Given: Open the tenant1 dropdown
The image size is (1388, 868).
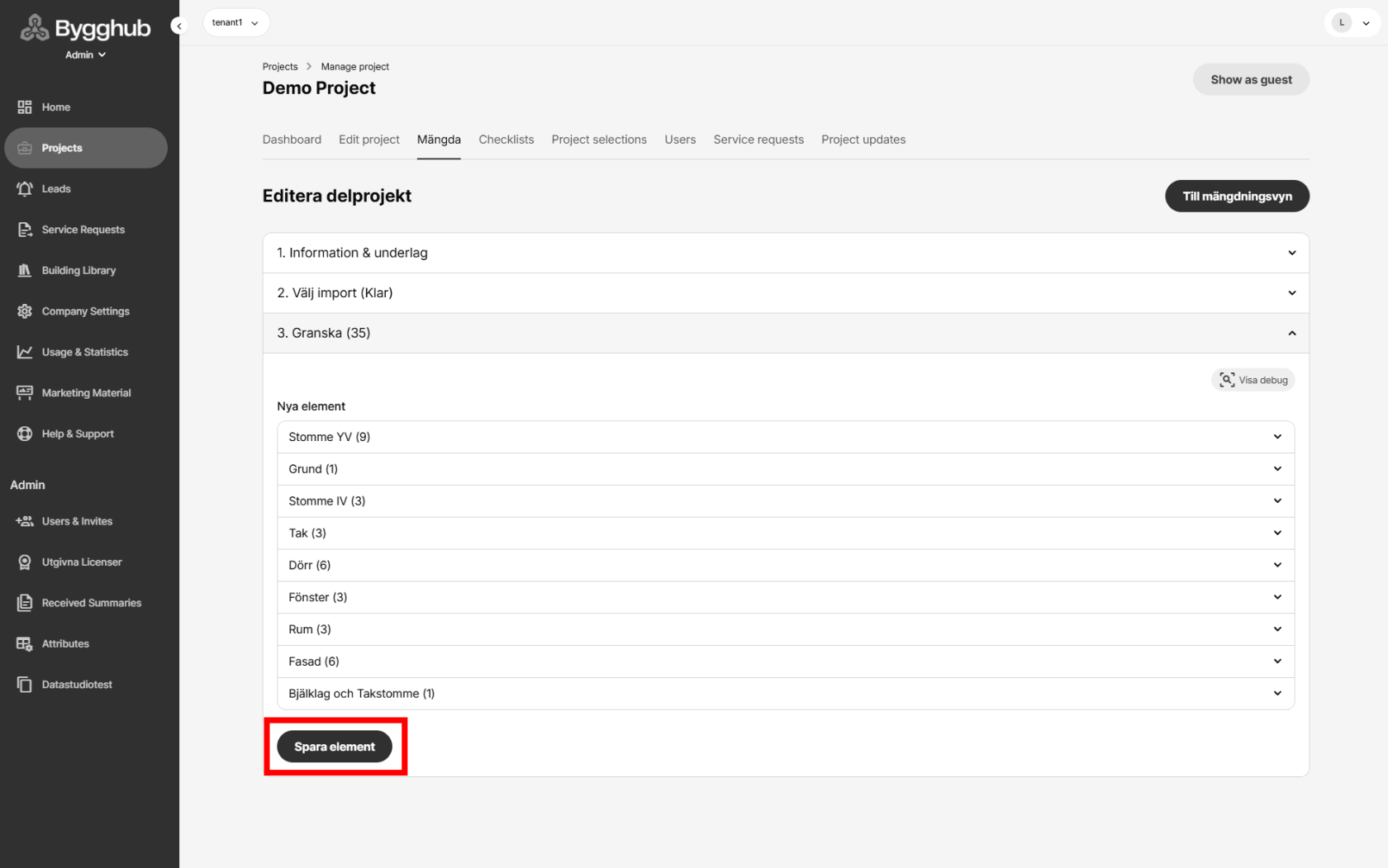Looking at the screenshot, I should 235,23.
